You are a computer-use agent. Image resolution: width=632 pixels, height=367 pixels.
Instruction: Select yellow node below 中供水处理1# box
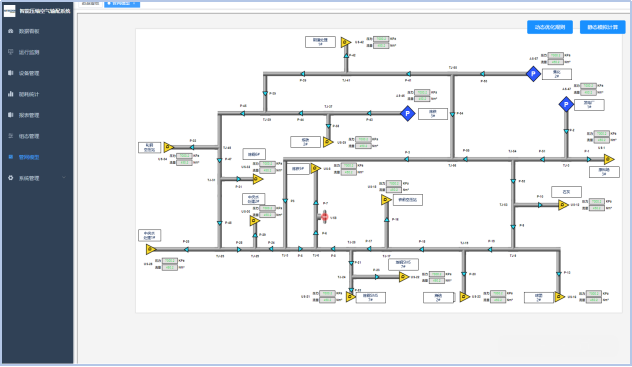(x=151, y=249)
